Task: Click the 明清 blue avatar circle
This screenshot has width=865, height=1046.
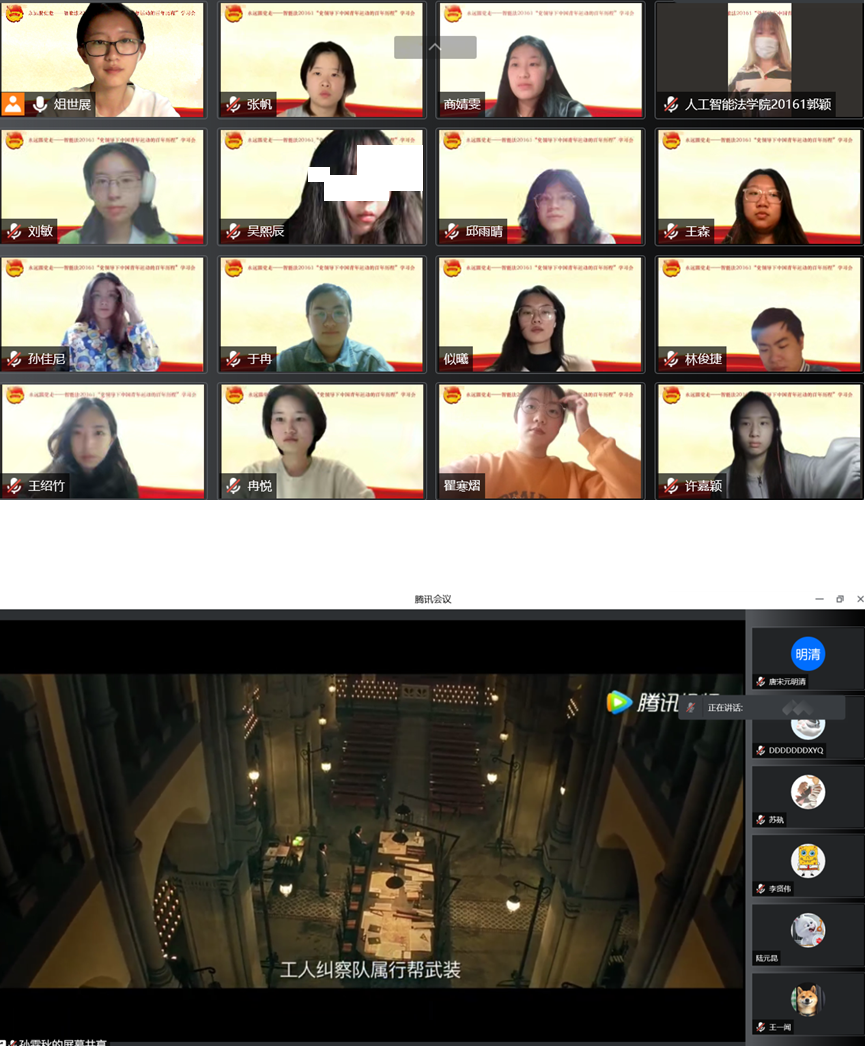Action: (x=808, y=654)
